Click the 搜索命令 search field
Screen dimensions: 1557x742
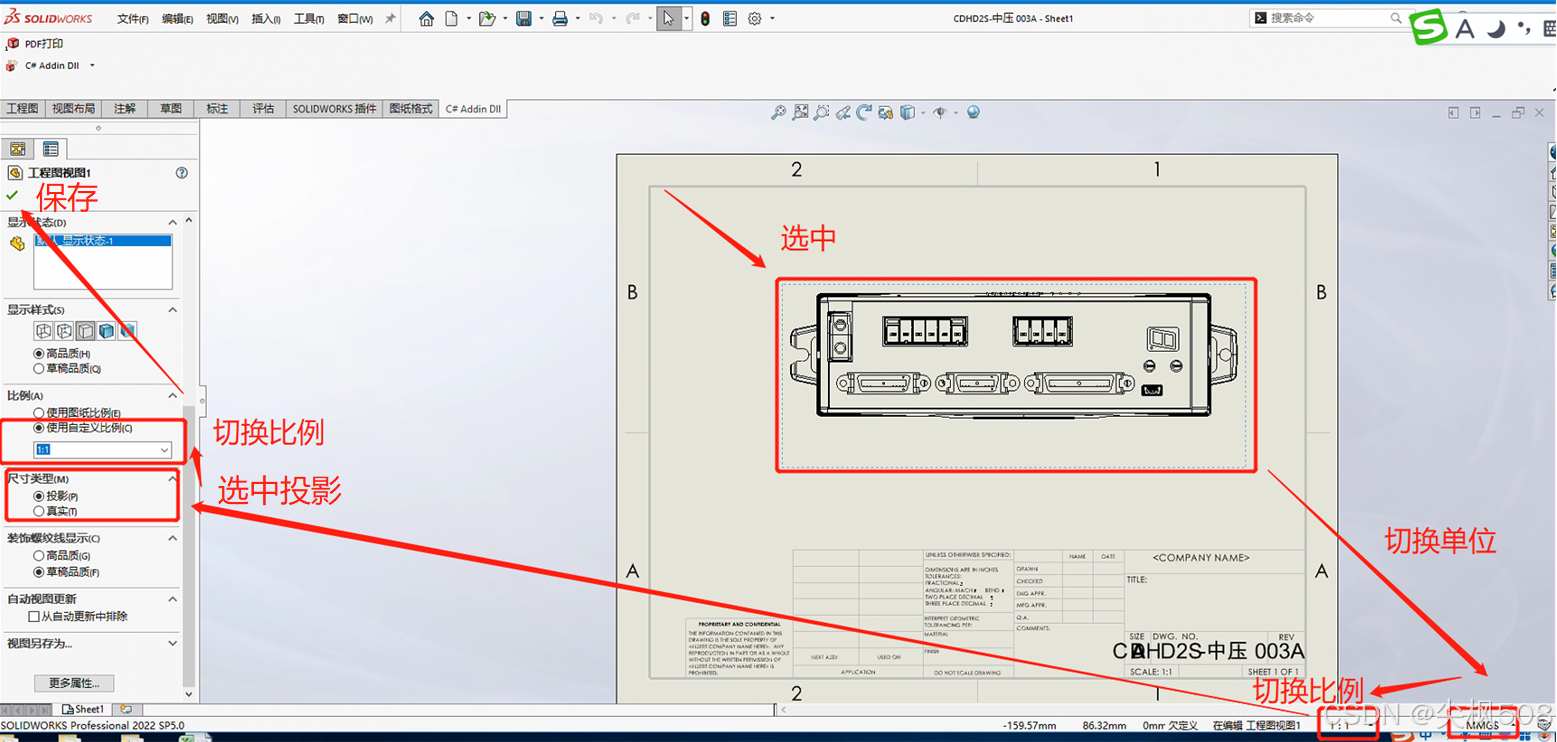point(1328,18)
